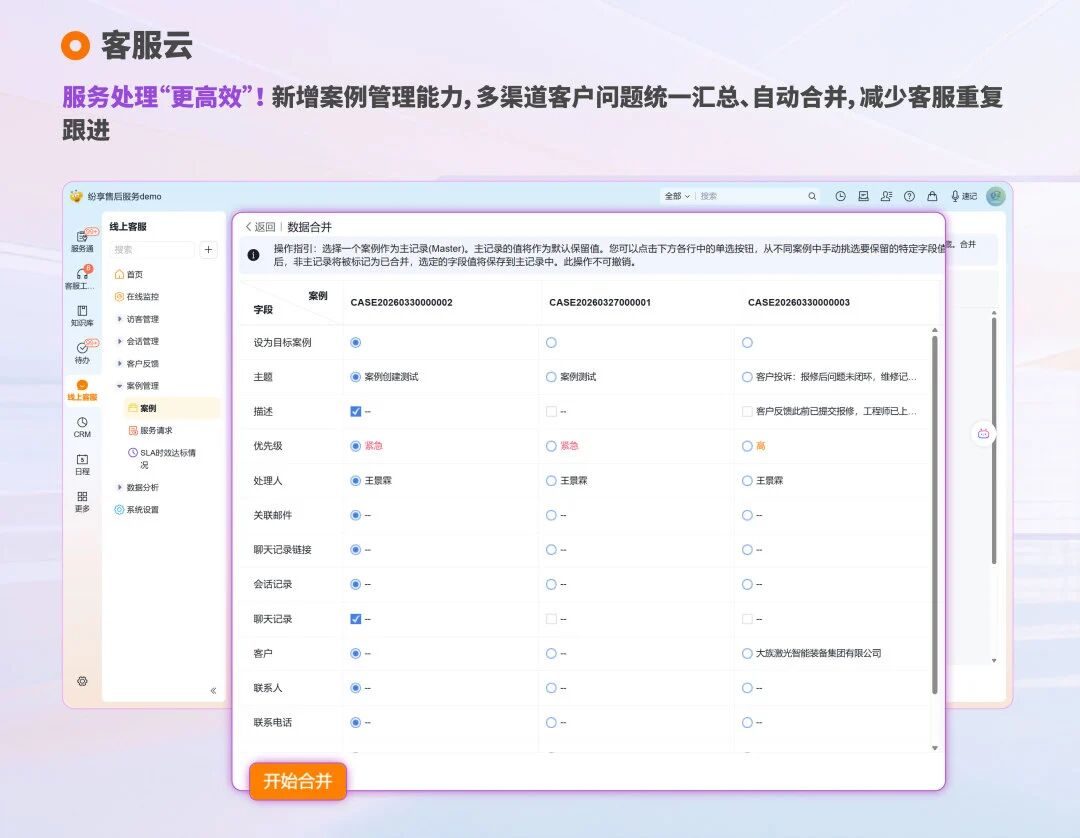Open the 知识库 icon in left rail
1080x838 pixels.
82,311
